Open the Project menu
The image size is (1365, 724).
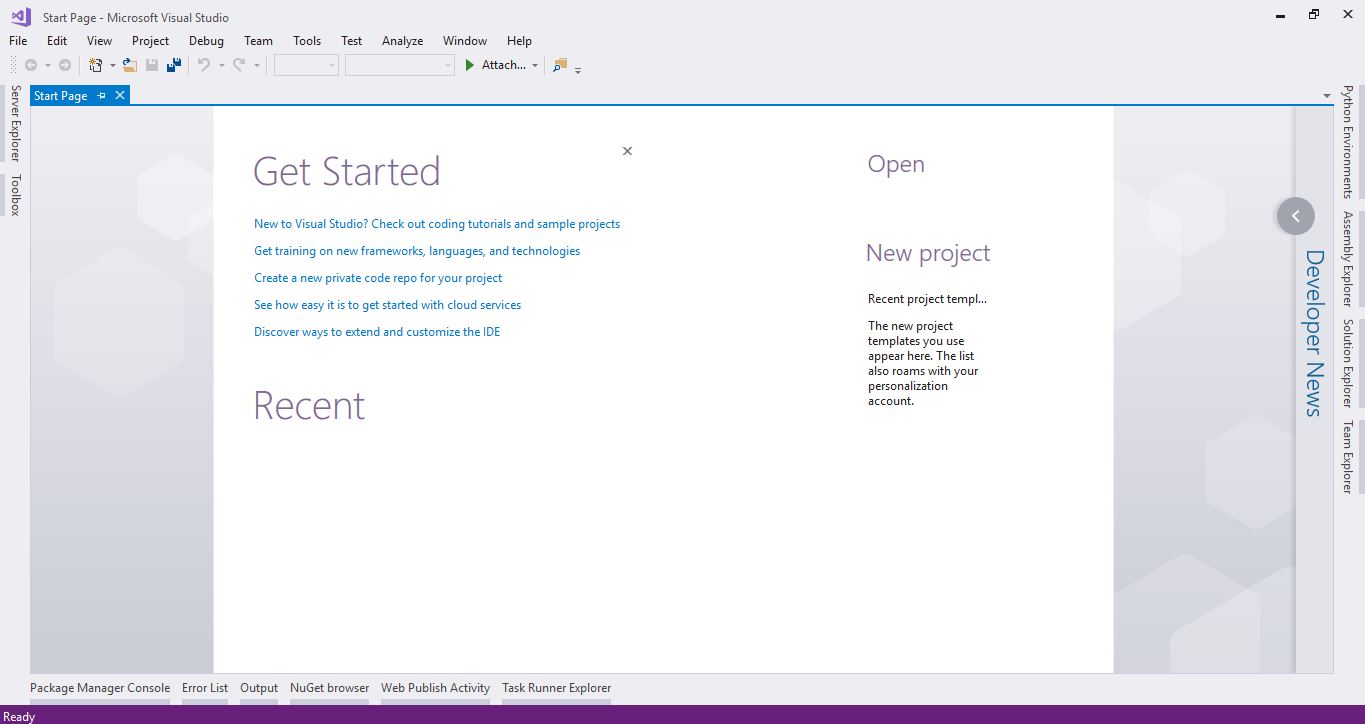150,41
